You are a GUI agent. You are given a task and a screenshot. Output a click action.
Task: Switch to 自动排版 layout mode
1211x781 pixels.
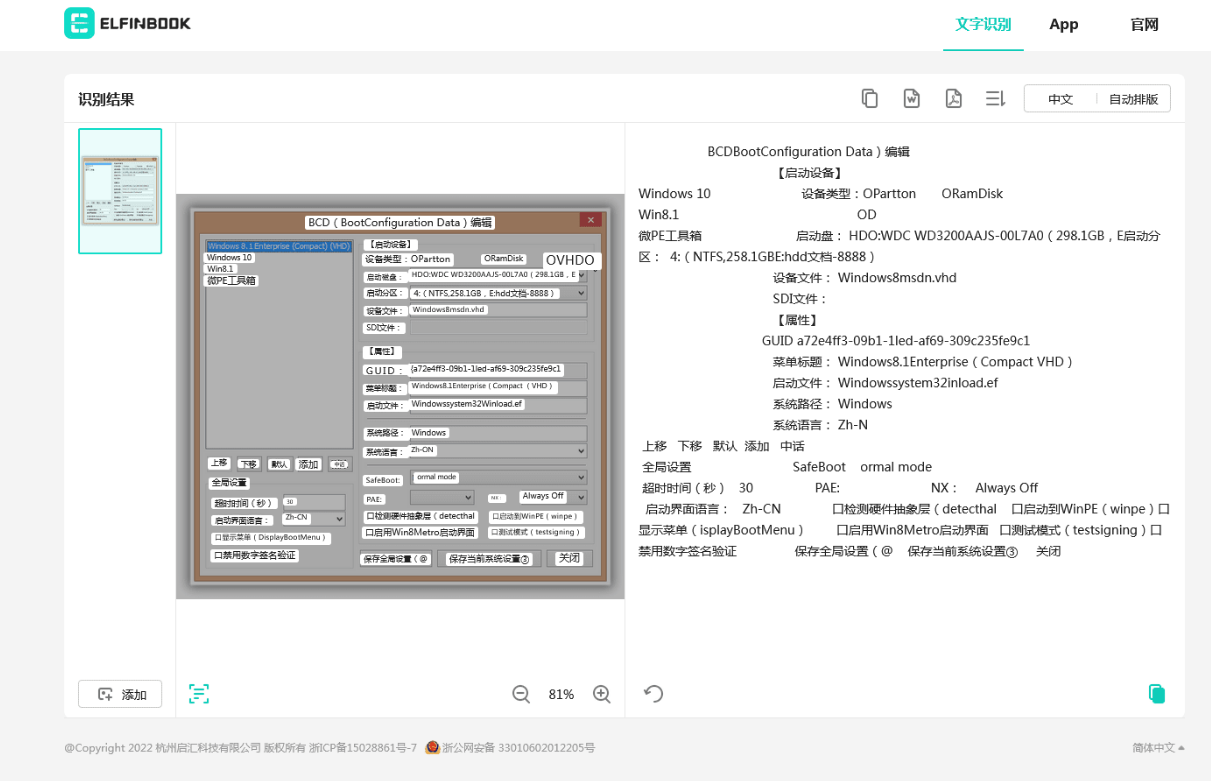(x=1133, y=99)
